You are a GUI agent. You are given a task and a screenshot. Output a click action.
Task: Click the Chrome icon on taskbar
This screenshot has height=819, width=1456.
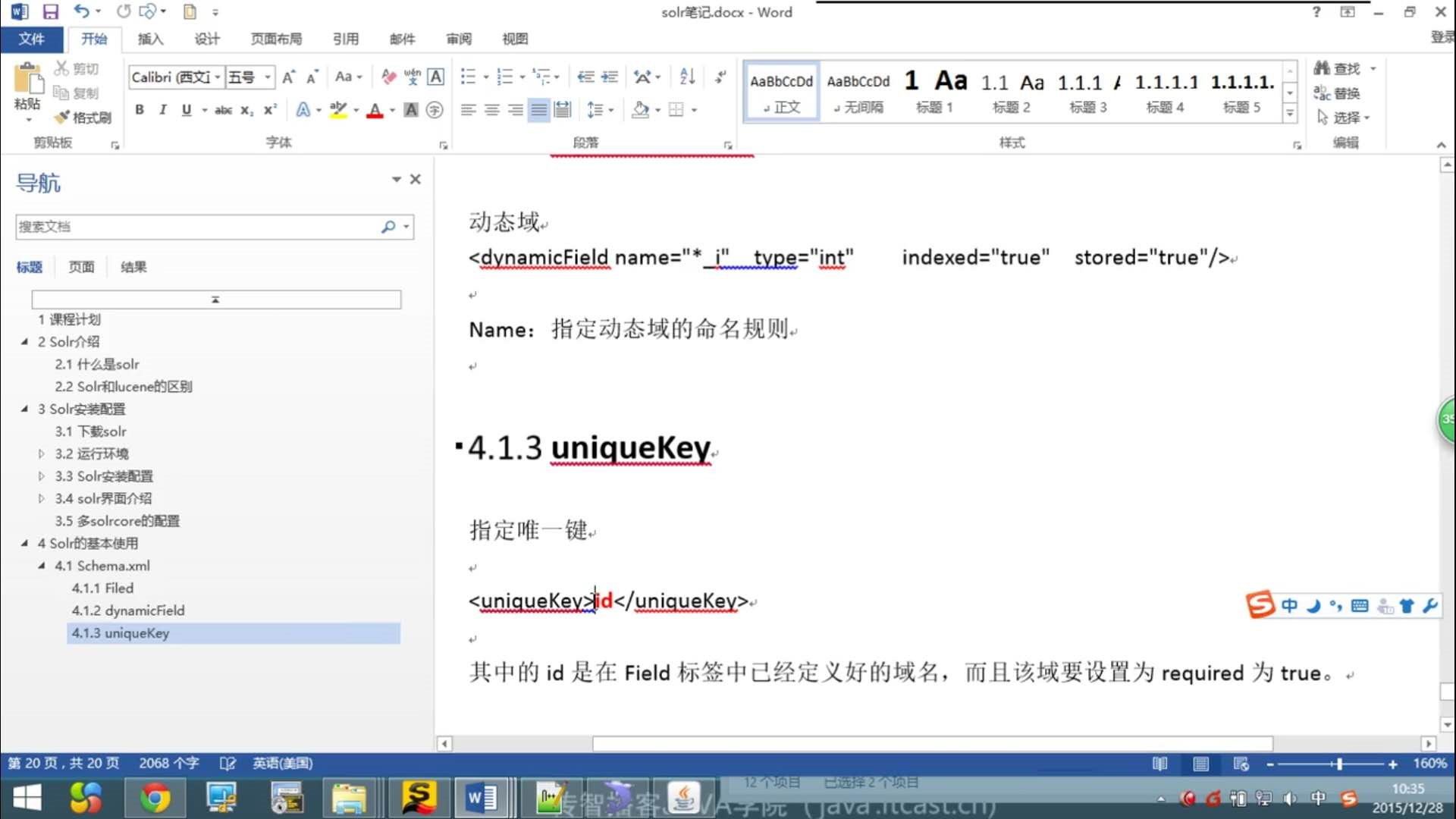[x=155, y=799]
